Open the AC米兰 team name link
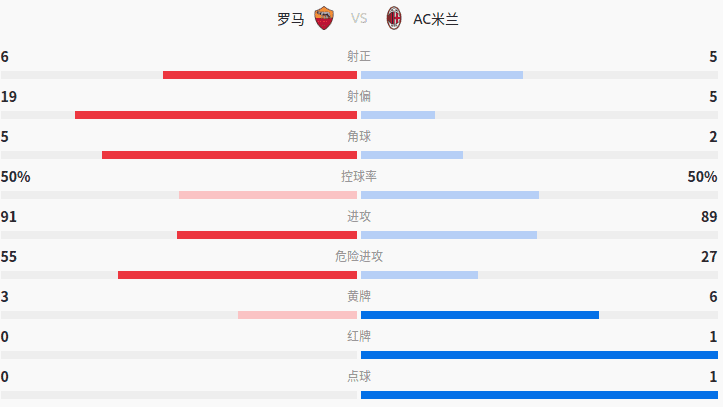Viewport: 723px width, 407px height. coord(436,19)
